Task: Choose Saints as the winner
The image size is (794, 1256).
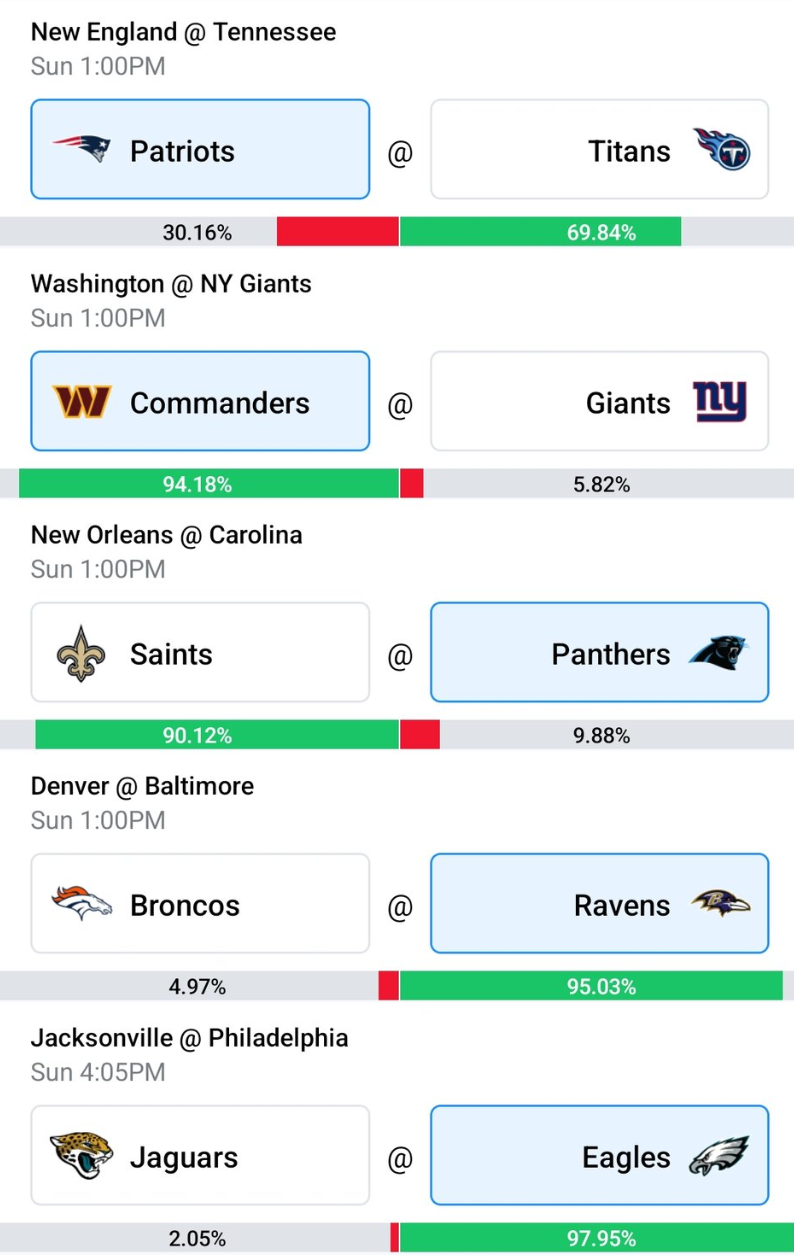Action: pyautogui.click(x=200, y=652)
